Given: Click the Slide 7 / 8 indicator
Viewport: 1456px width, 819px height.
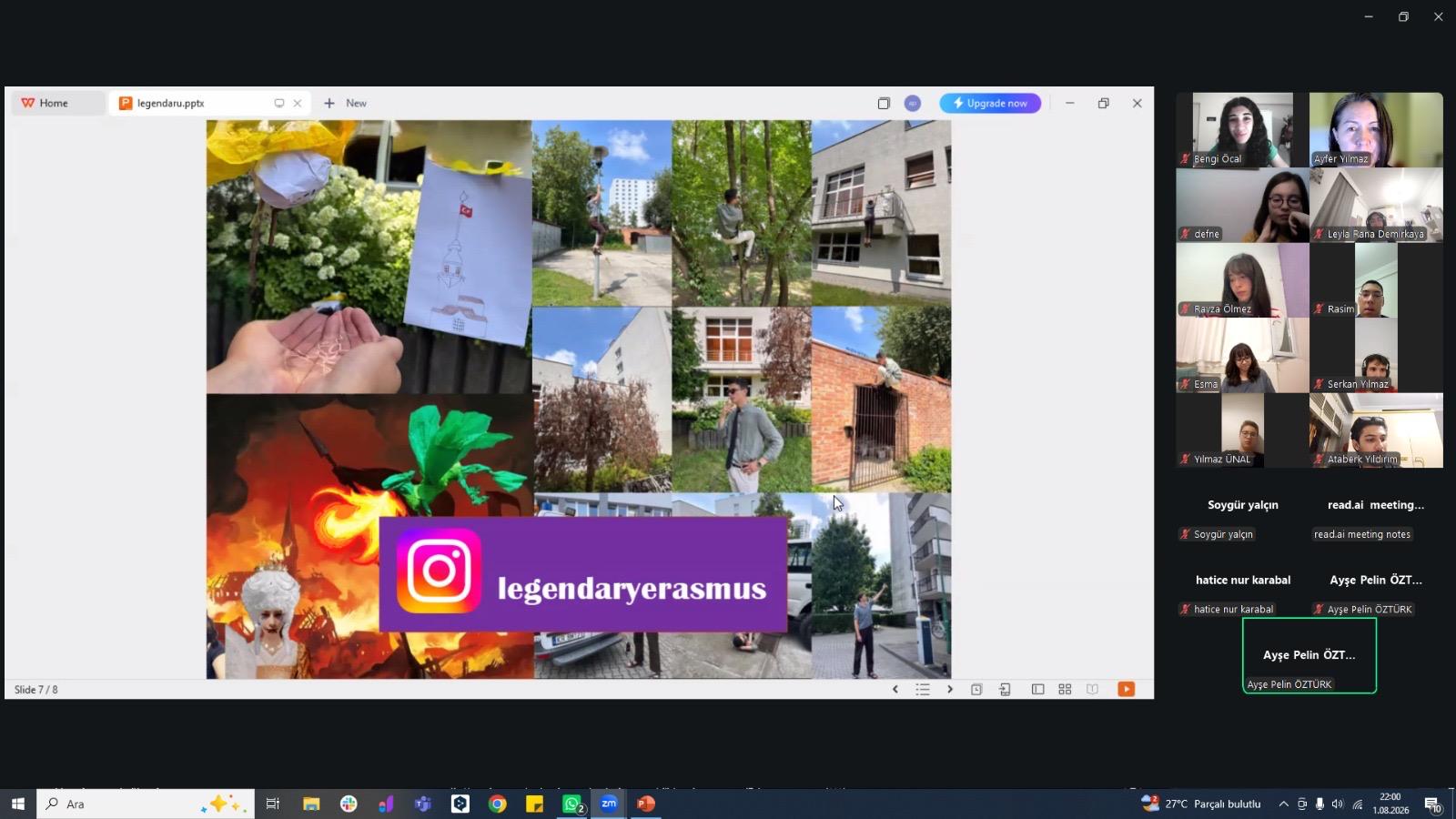Looking at the screenshot, I should click(x=36, y=690).
